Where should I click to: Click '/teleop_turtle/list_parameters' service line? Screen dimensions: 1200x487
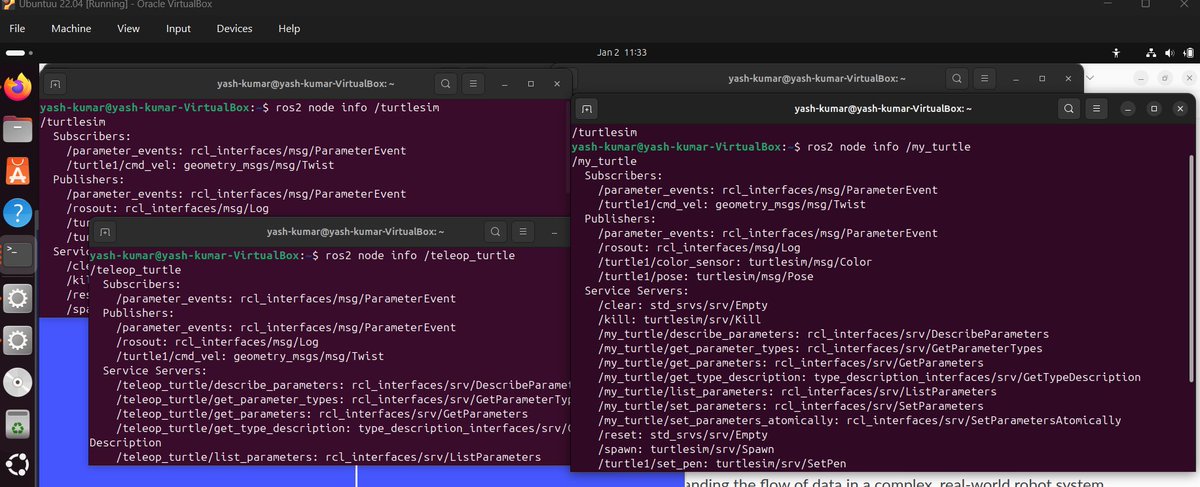pyautogui.click(x=329, y=457)
